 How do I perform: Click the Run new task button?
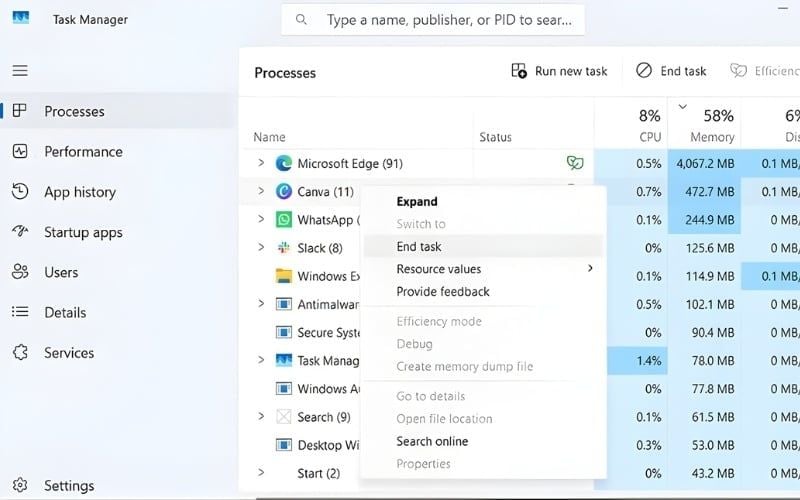[x=559, y=71]
